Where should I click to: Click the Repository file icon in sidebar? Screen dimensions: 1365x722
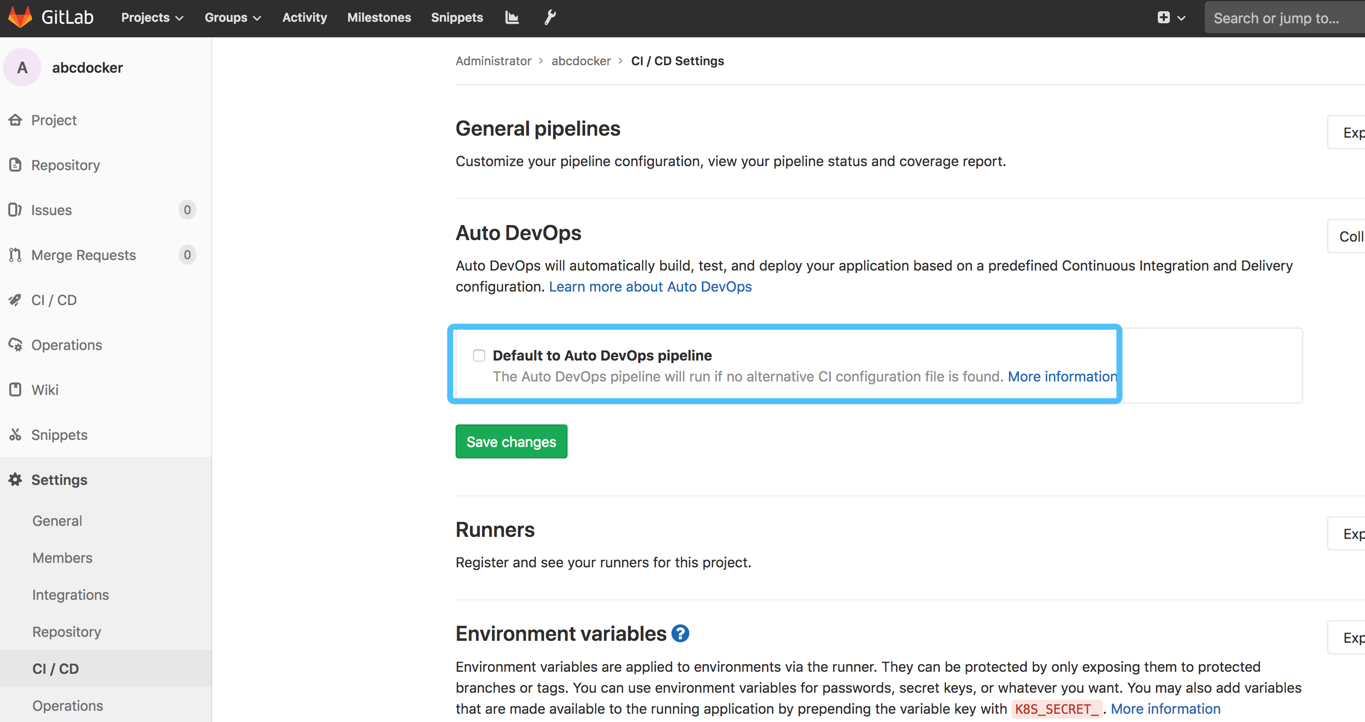[x=15, y=165]
